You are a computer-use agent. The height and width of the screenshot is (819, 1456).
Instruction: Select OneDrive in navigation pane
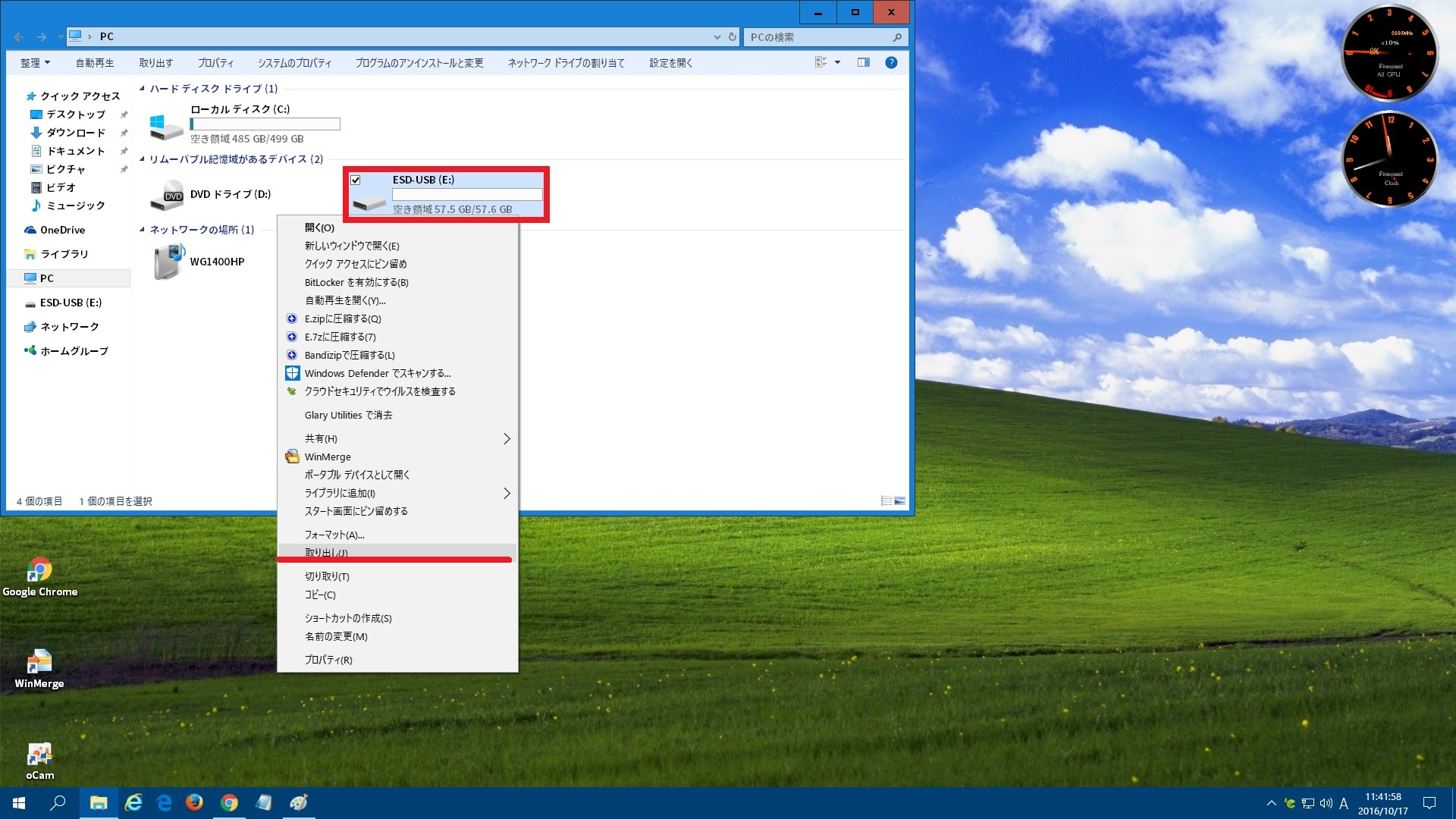pyautogui.click(x=62, y=230)
